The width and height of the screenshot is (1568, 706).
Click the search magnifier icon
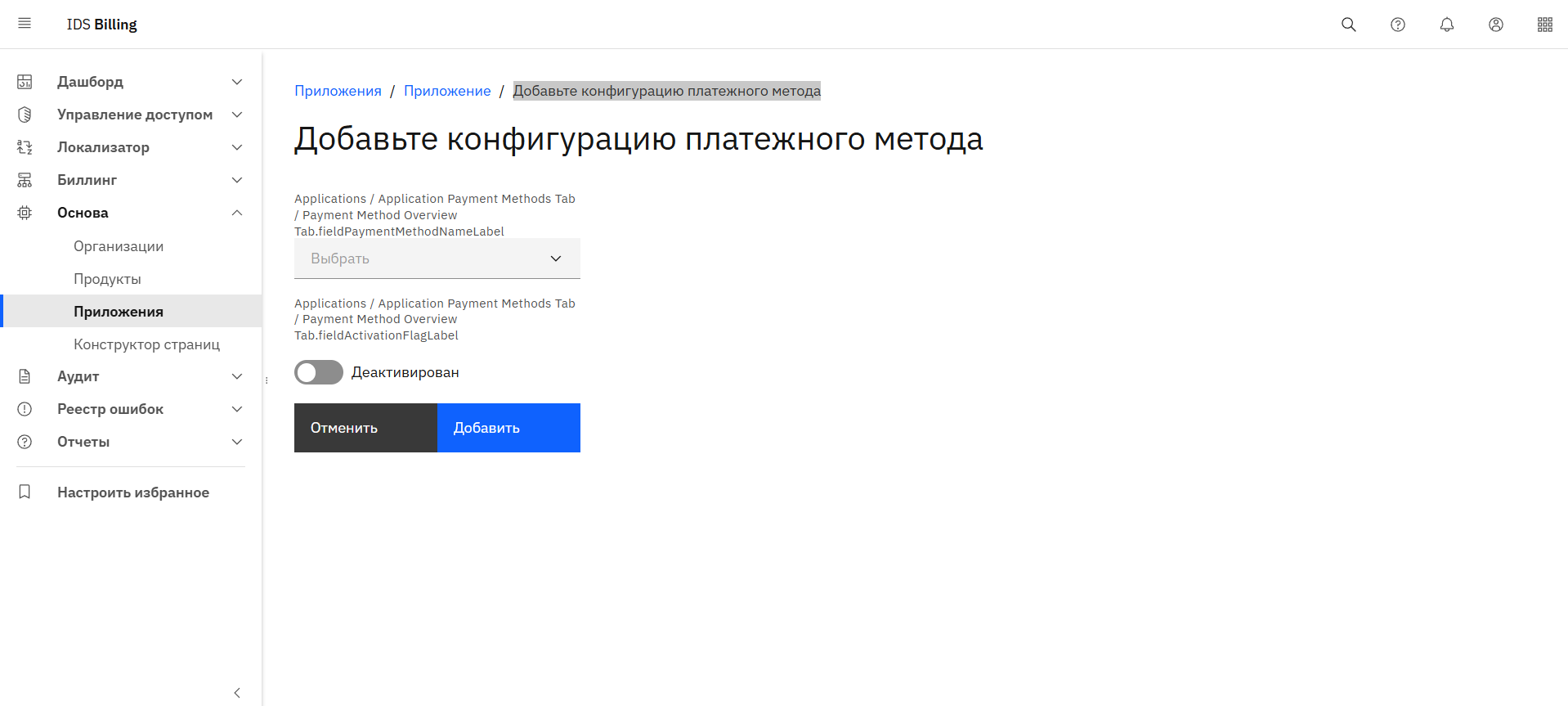1348,25
